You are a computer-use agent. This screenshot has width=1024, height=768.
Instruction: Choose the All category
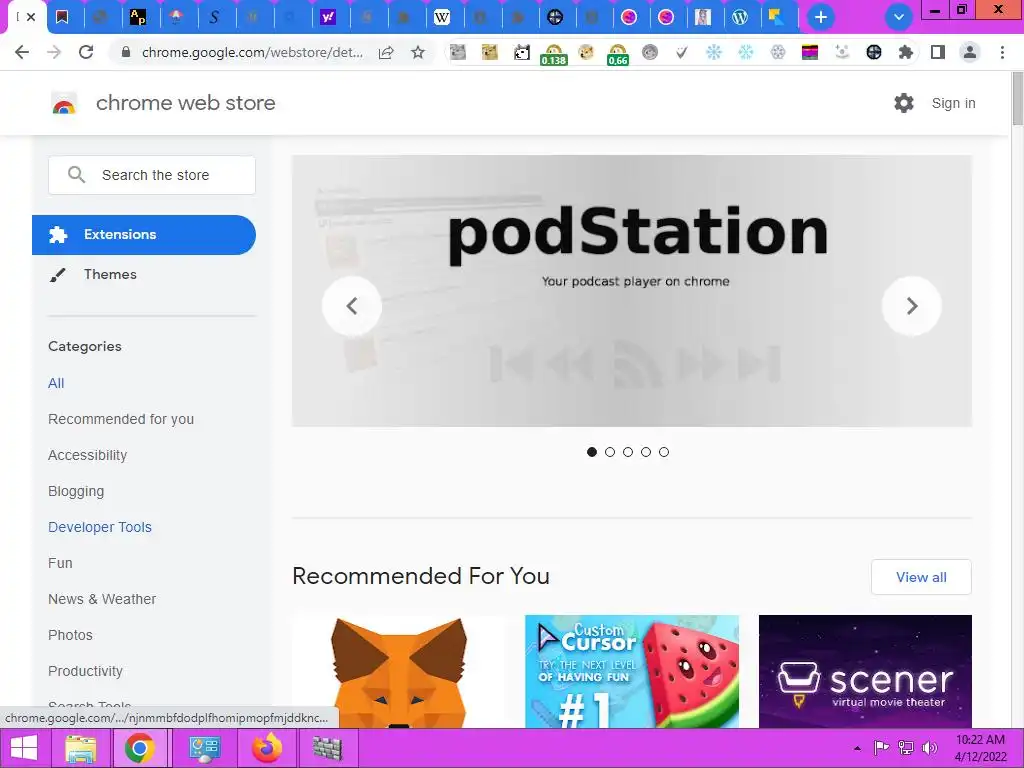(56, 383)
